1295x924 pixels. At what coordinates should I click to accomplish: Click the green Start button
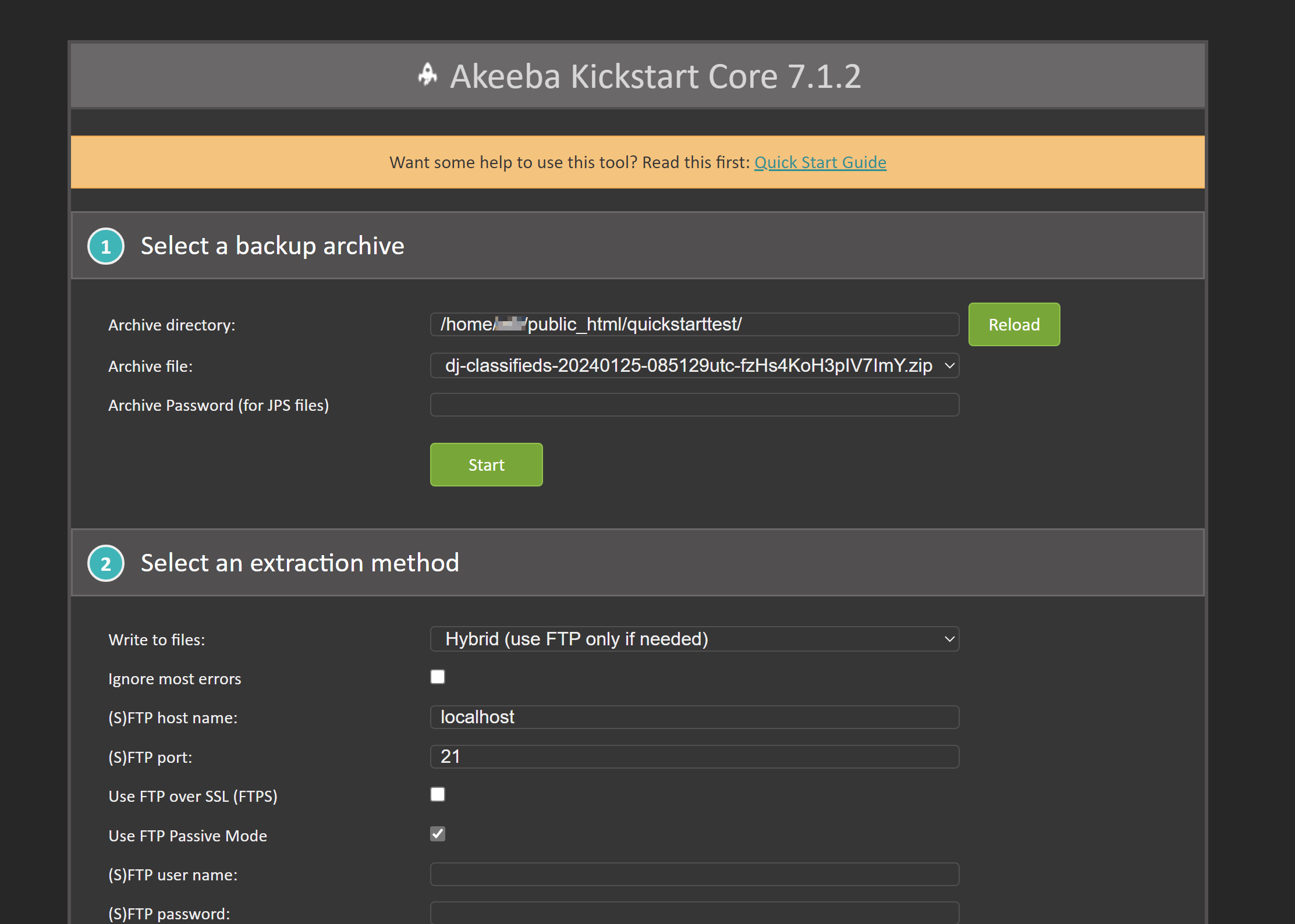[486, 464]
